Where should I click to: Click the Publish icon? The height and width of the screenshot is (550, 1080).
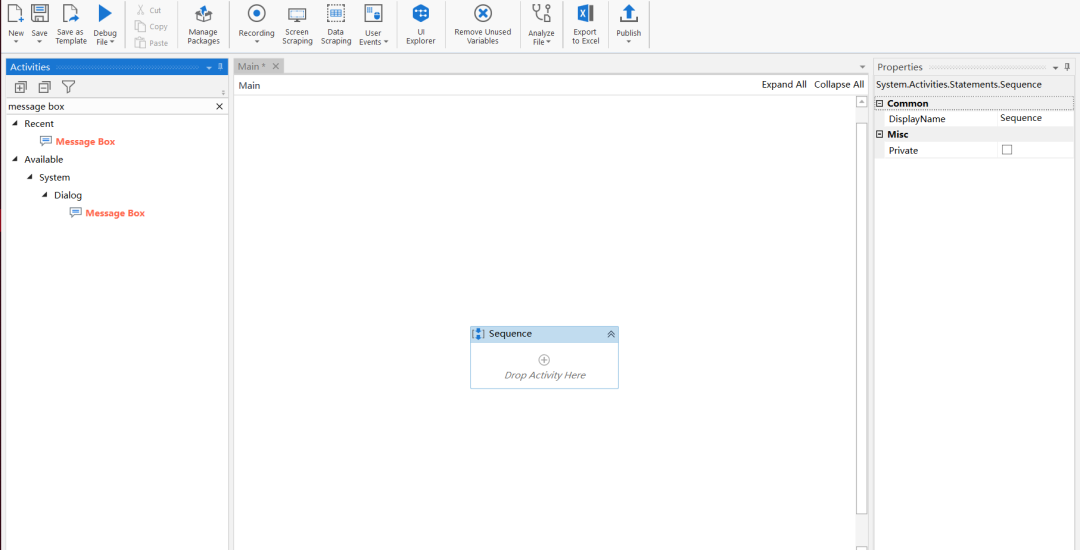(628, 13)
